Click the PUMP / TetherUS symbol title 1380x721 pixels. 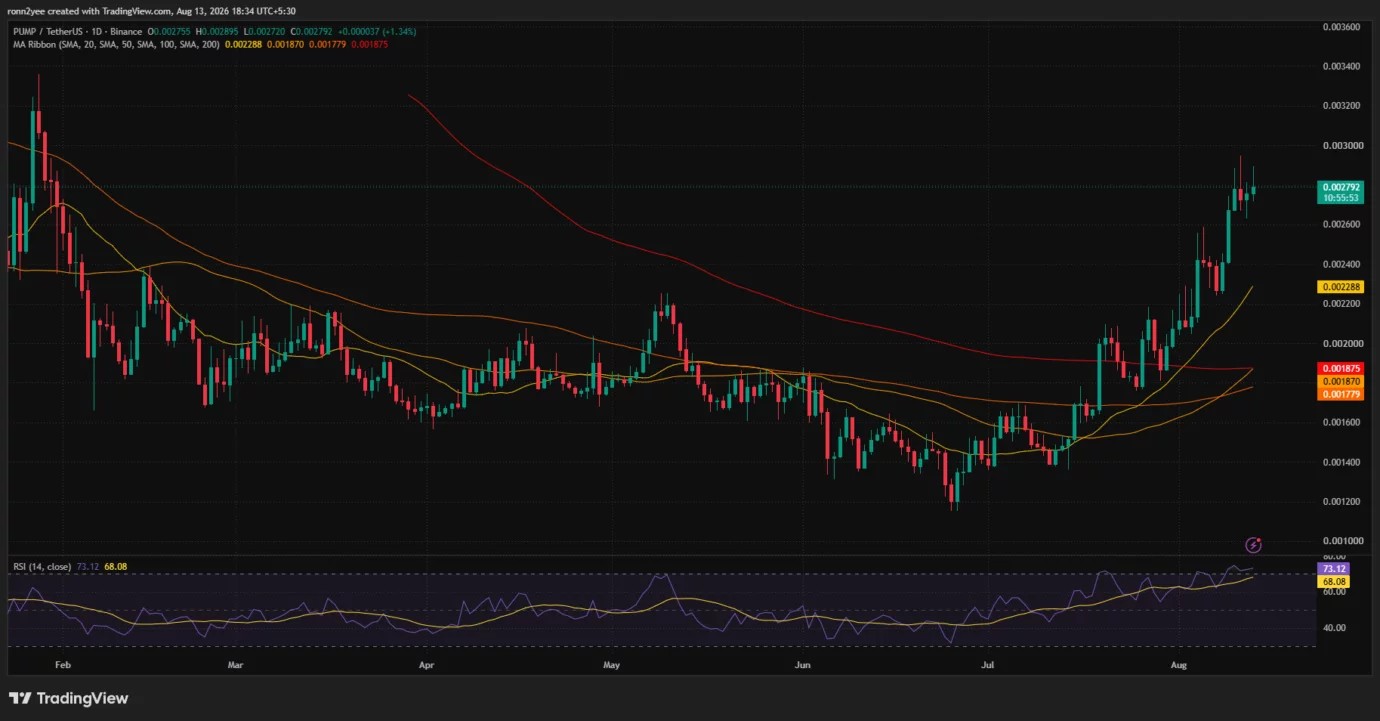48,32
